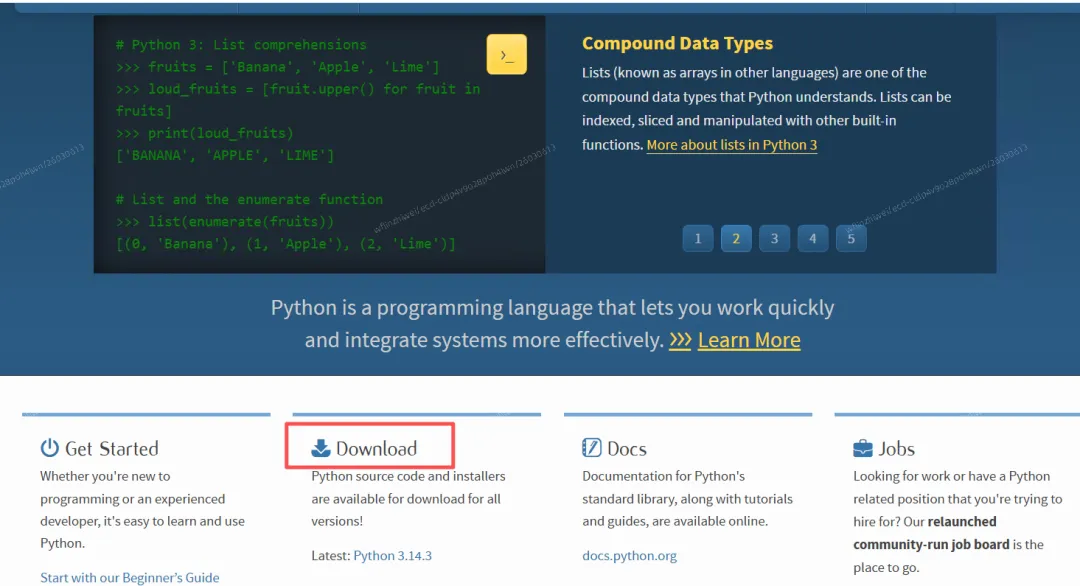This screenshot has width=1080, height=586.
Task: Switch to carousel slide 3
Action: pyautogui.click(x=774, y=238)
